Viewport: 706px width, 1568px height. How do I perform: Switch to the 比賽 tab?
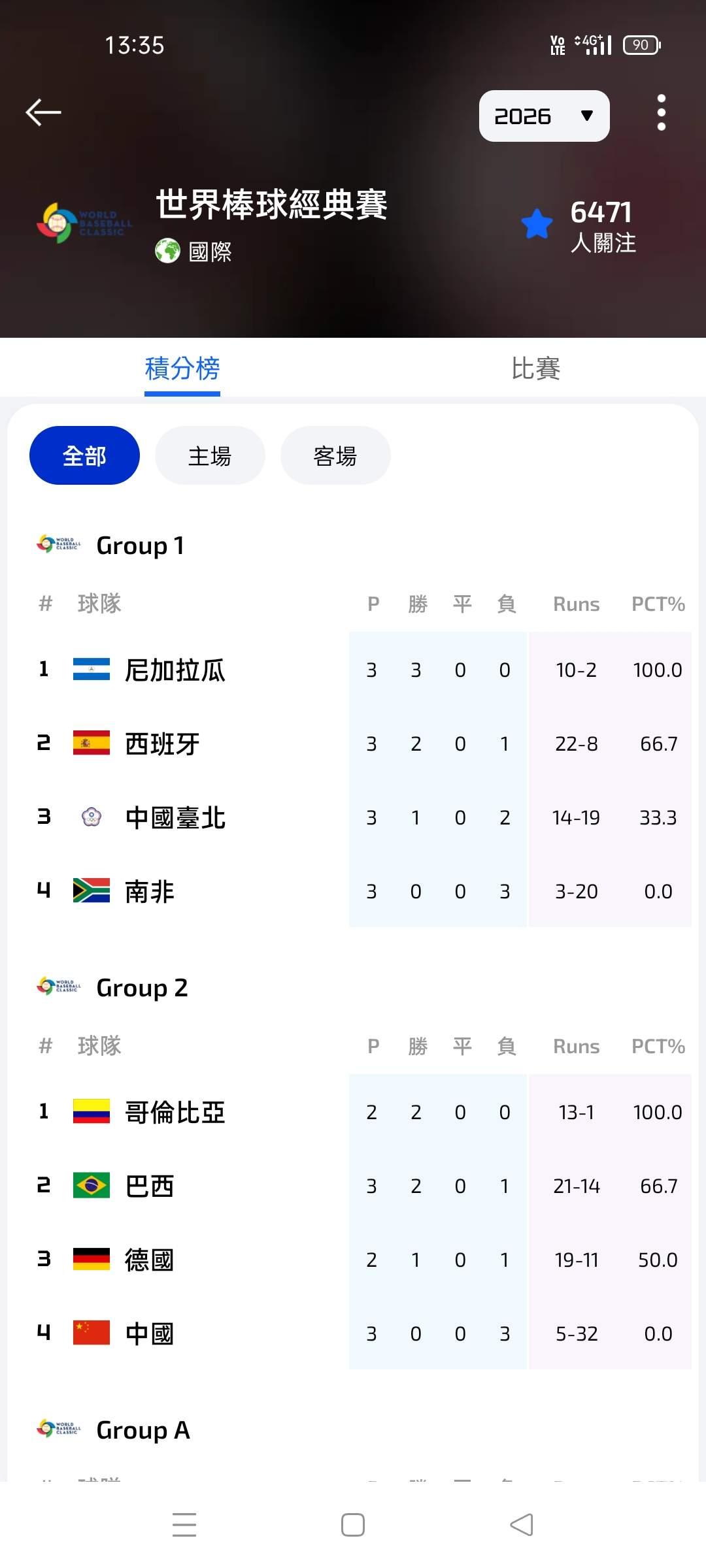pos(535,368)
